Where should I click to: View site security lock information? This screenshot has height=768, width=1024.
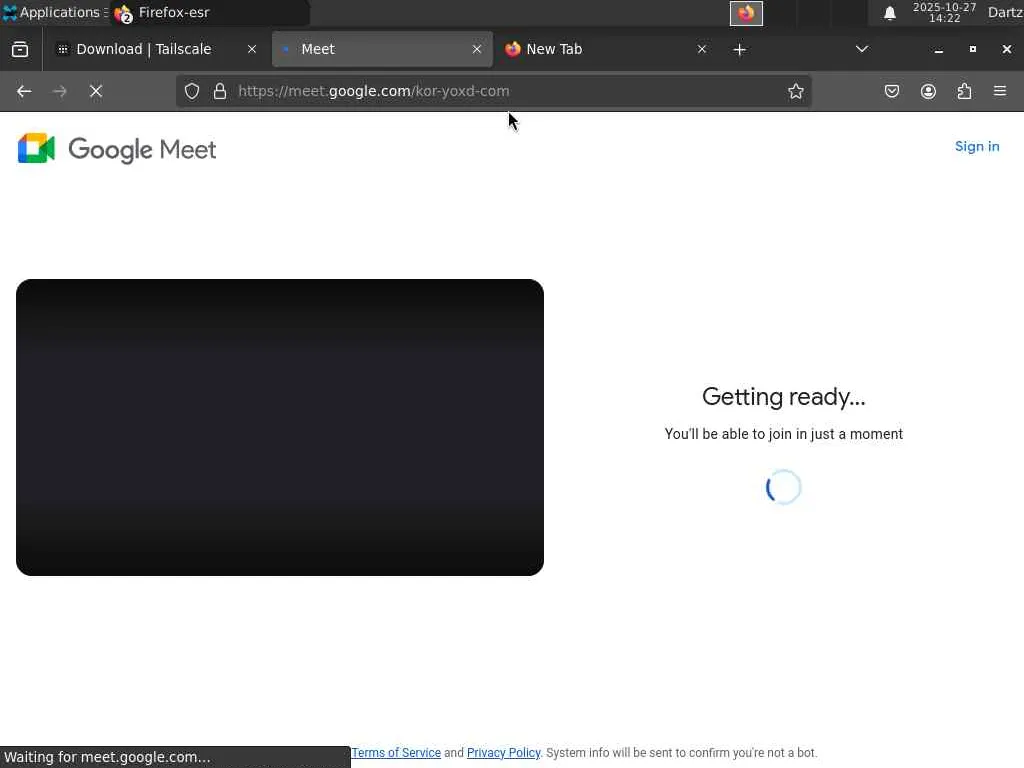220,91
